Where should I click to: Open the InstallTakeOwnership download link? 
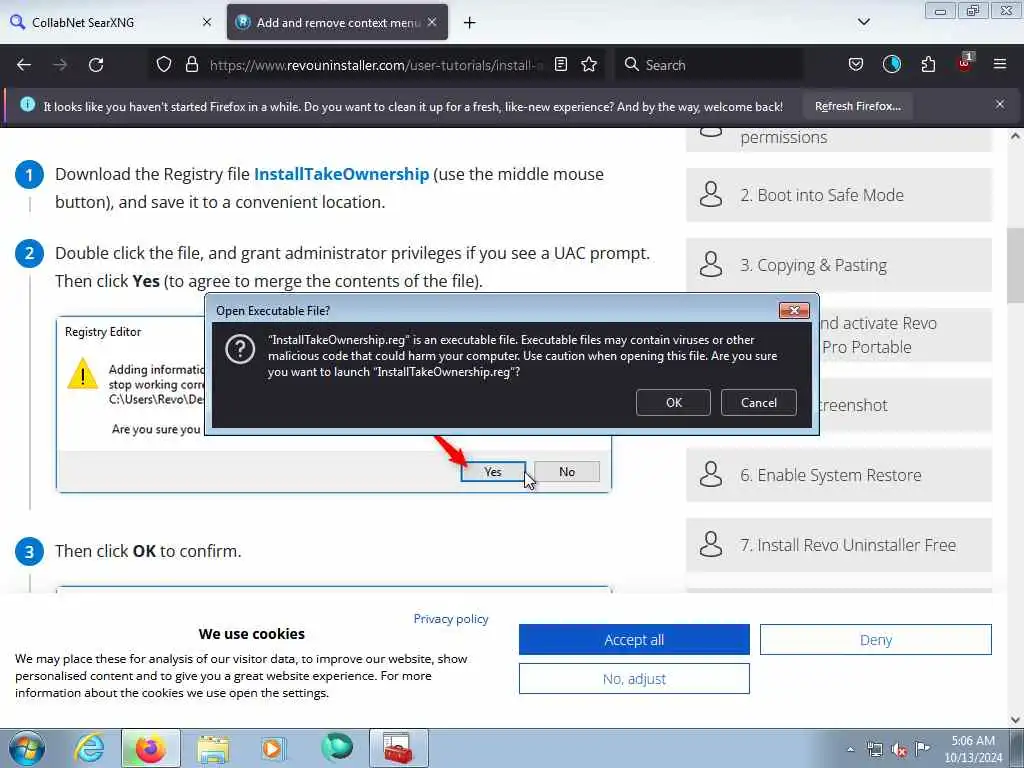coord(342,174)
